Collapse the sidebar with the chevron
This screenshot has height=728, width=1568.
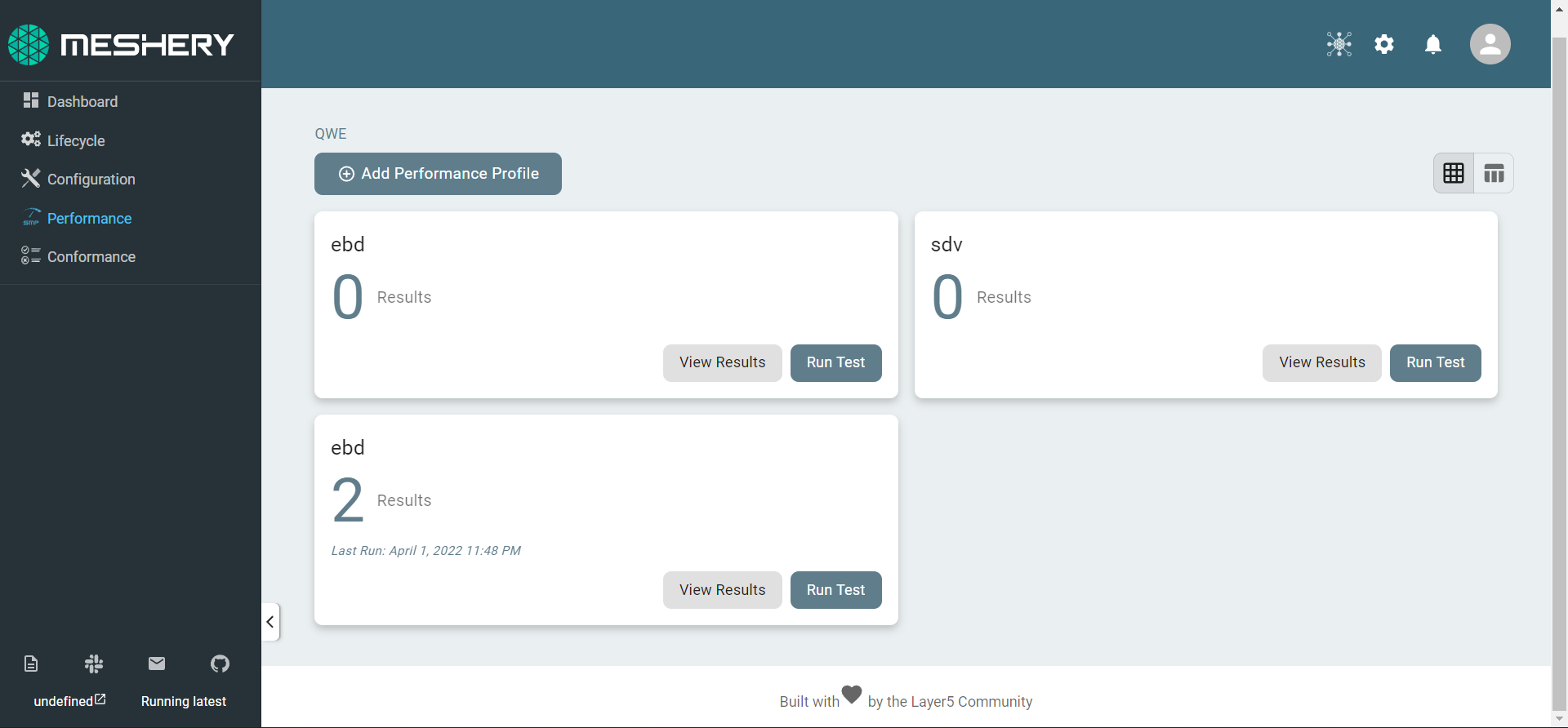click(270, 622)
